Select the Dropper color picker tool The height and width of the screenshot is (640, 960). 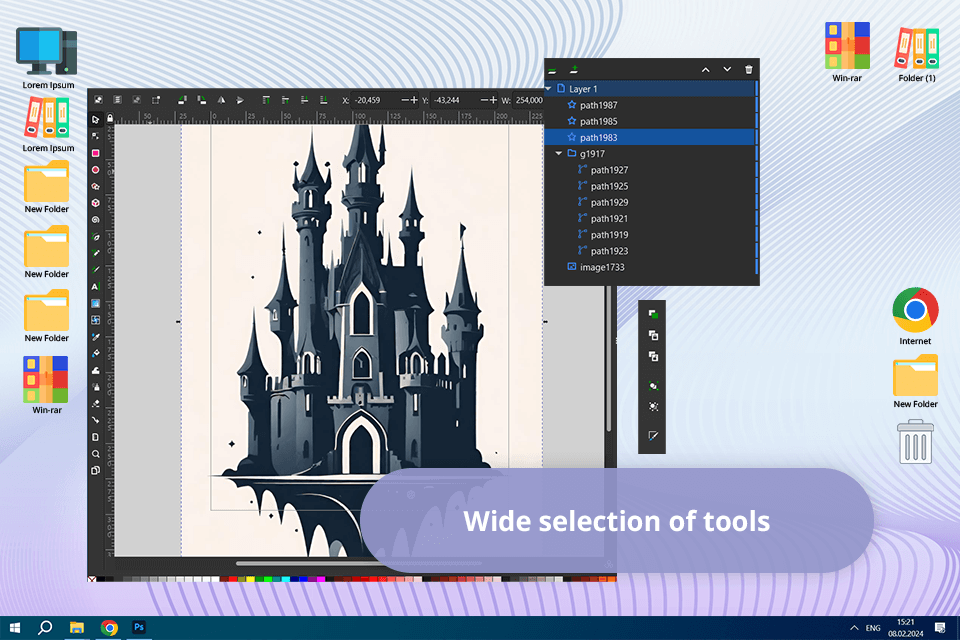coord(96,337)
